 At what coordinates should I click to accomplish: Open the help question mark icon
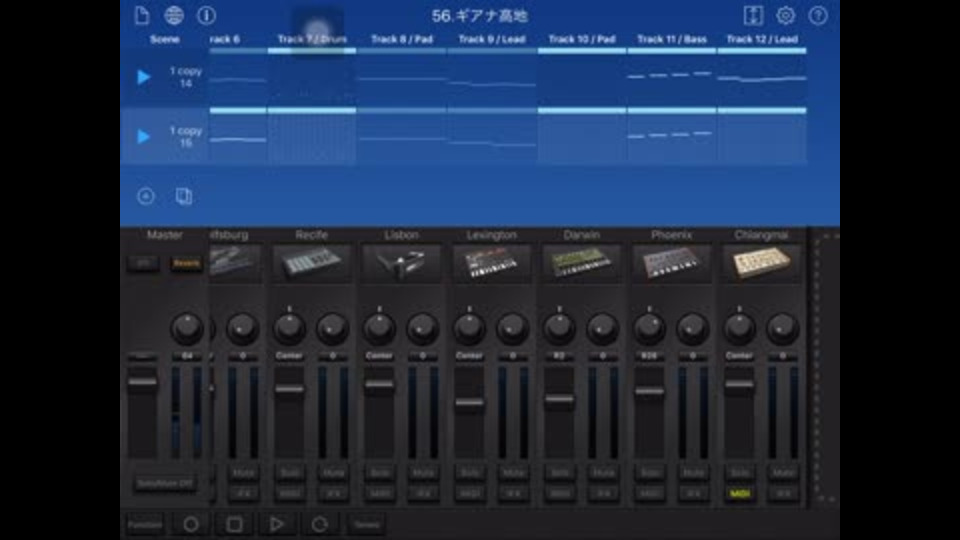pyautogui.click(x=818, y=15)
